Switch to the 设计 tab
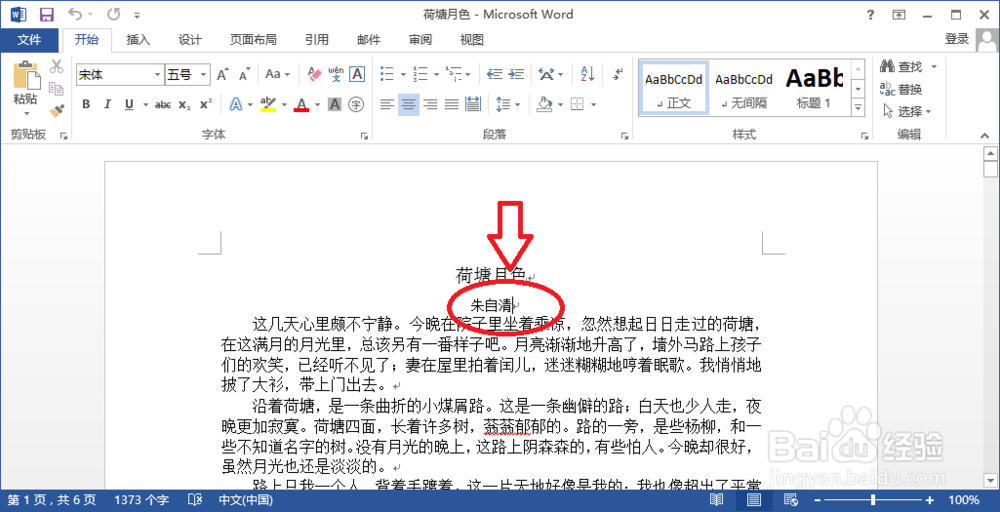This screenshot has width=1000, height=512. pos(190,40)
